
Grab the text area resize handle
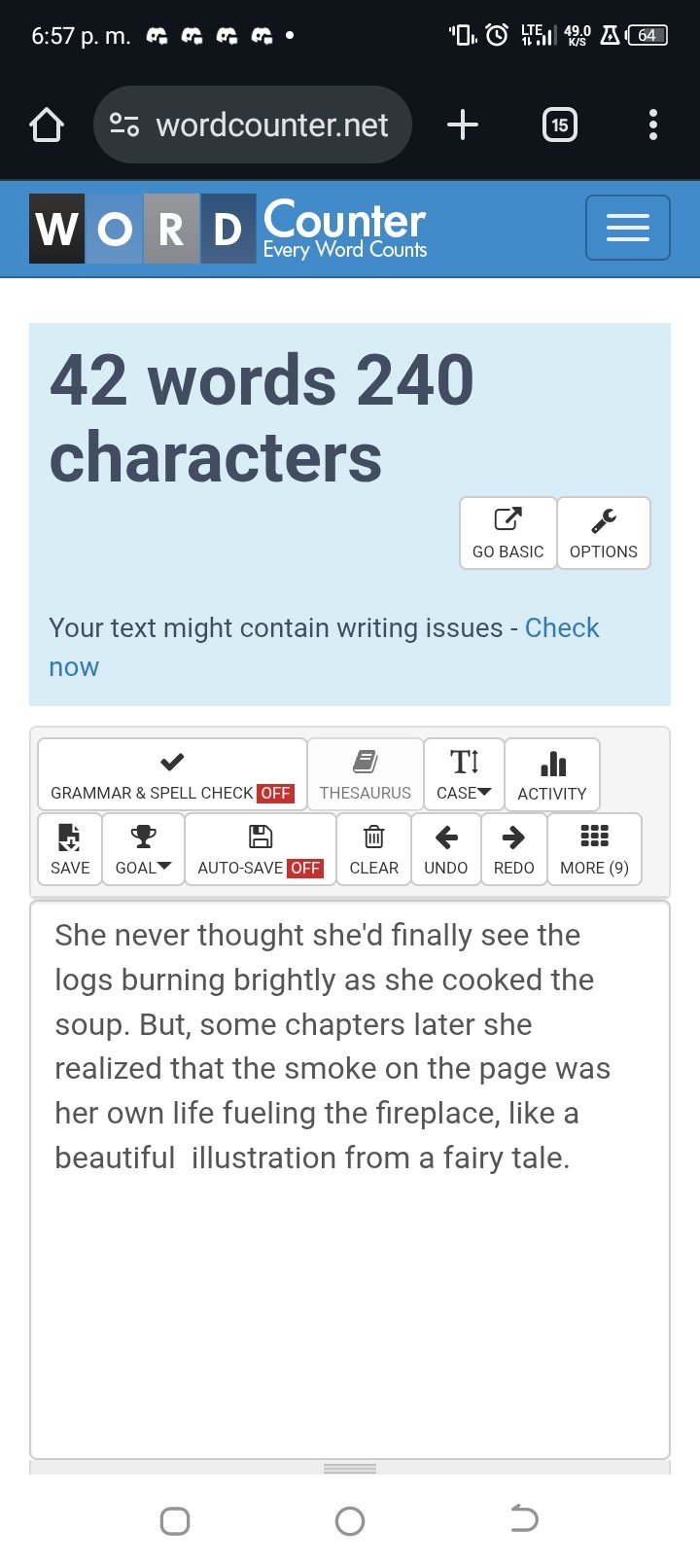pyautogui.click(x=350, y=1468)
